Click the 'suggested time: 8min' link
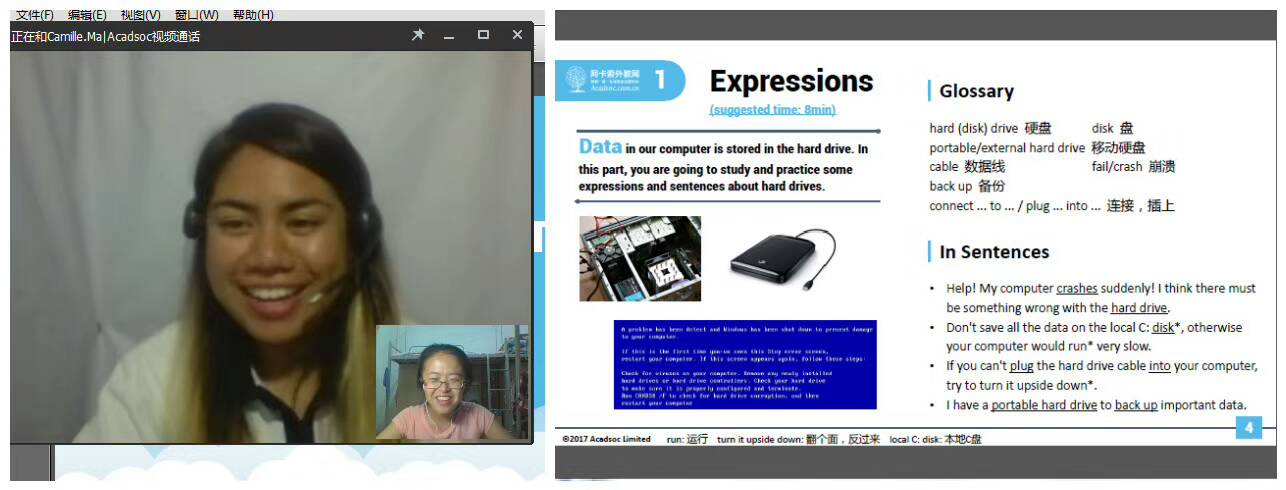Viewport: 1286px width, 490px height. (772, 109)
